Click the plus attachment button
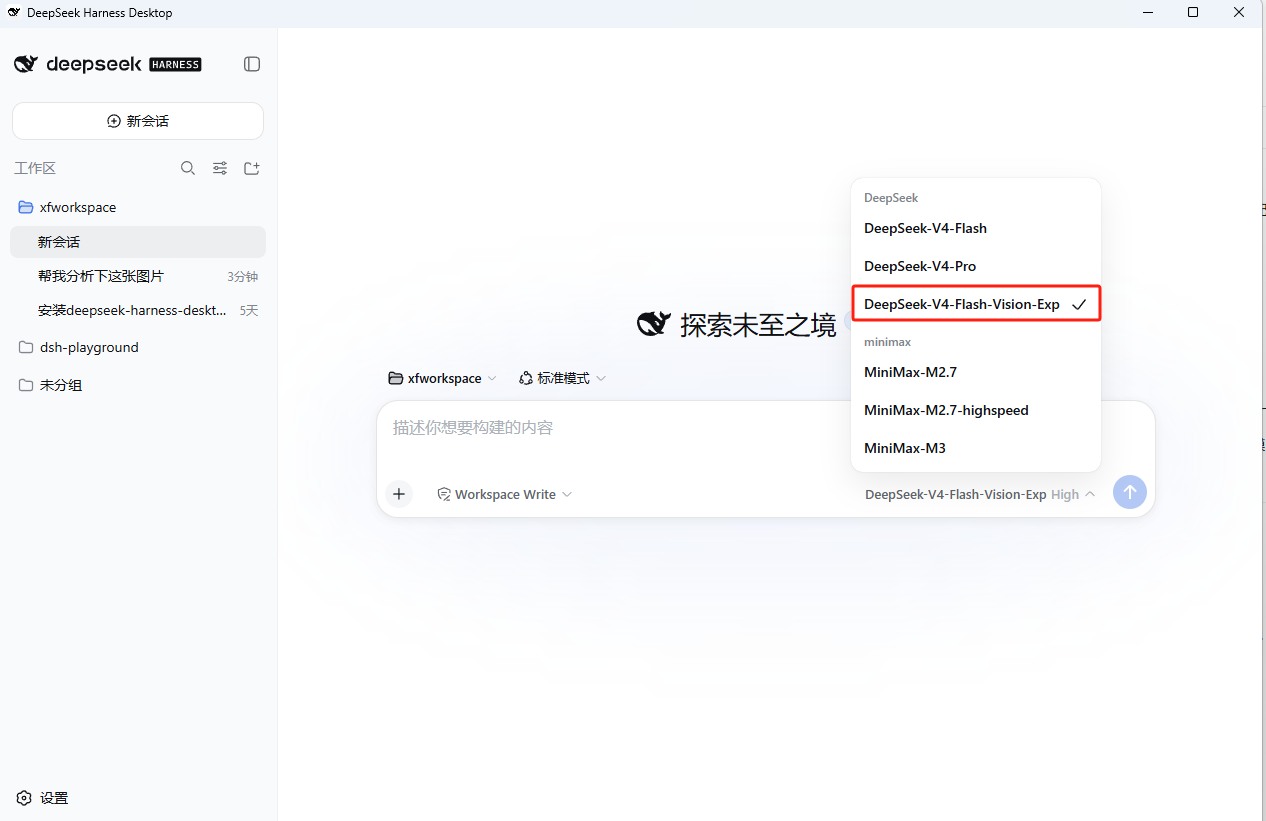1266x821 pixels. [x=399, y=494]
